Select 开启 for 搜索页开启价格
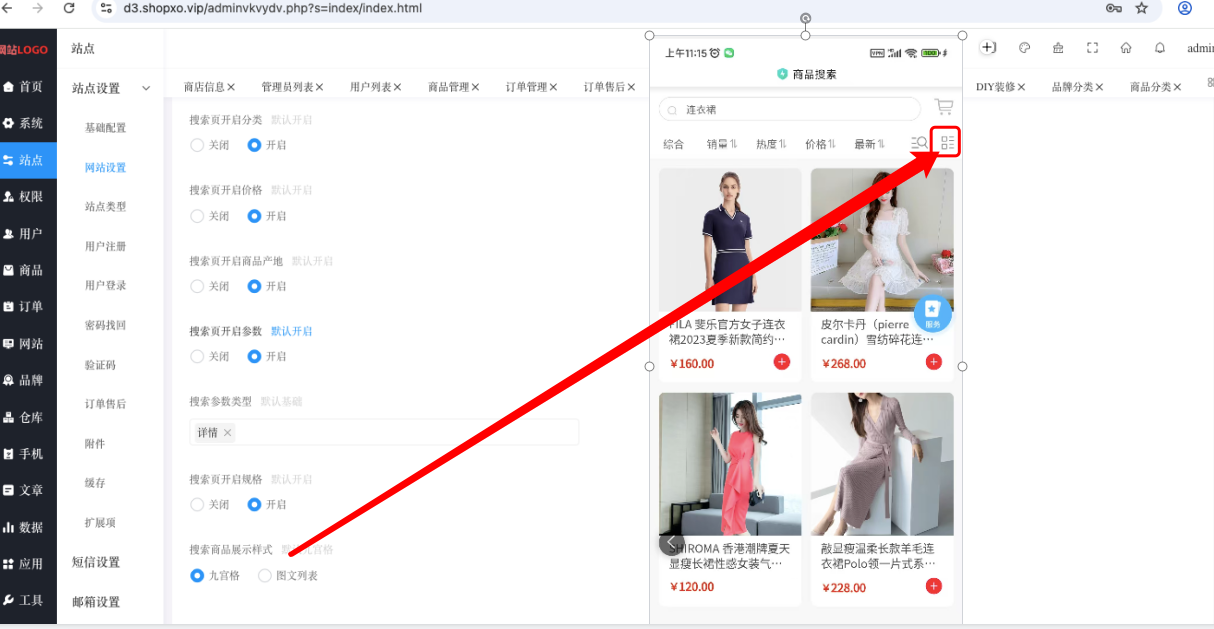Screen dimensions: 1214x629 click(267, 216)
